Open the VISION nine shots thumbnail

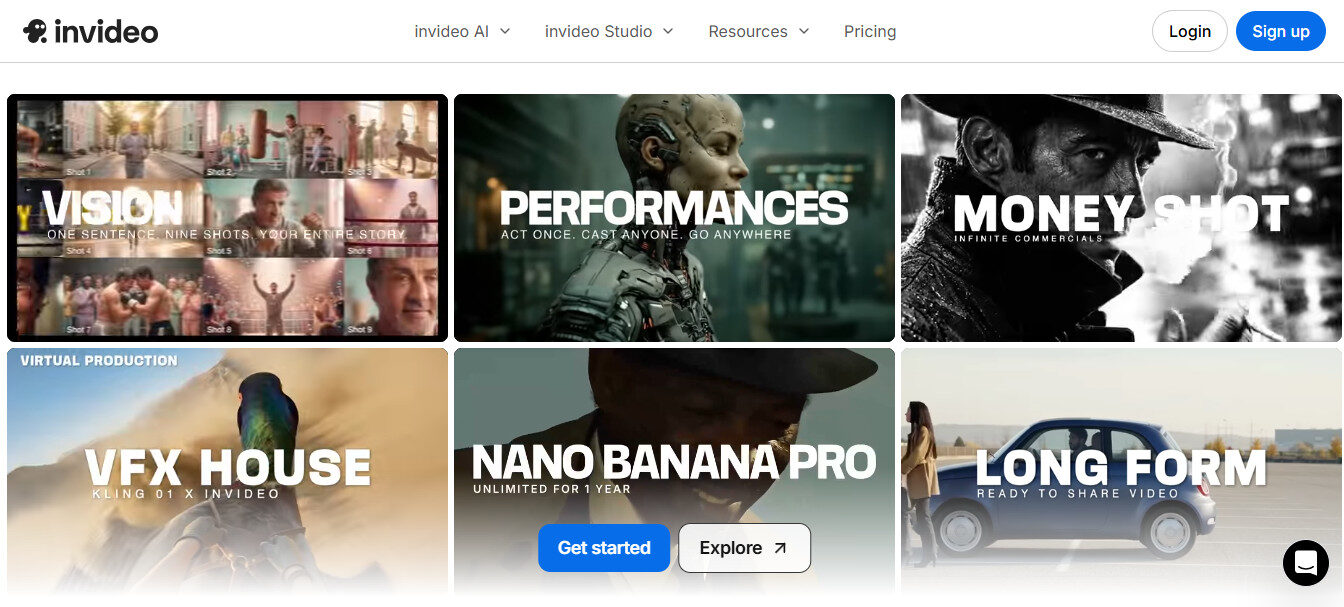click(x=227, y=218)
